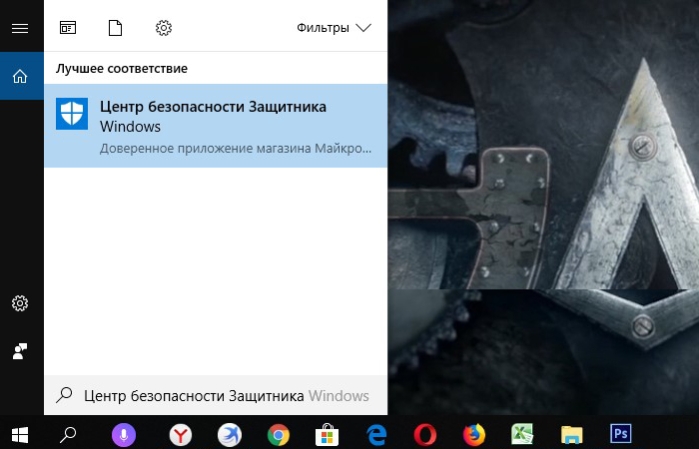The image size is (699, 449).
Task: Select the Home icon in sidebar
Action: (x=20, y=76)
